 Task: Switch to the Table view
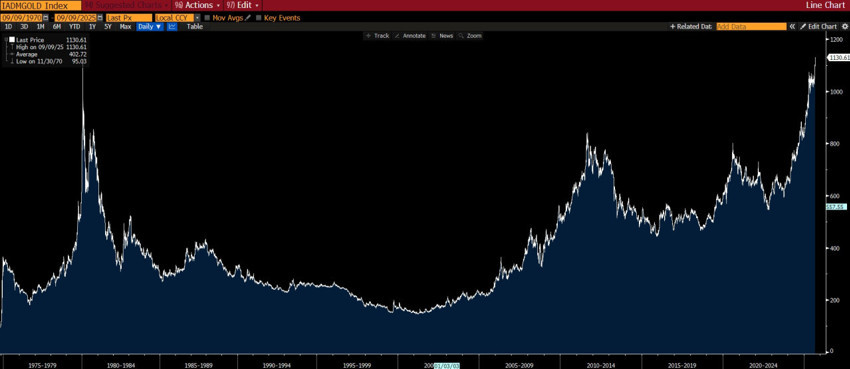[x=195, y=26]
